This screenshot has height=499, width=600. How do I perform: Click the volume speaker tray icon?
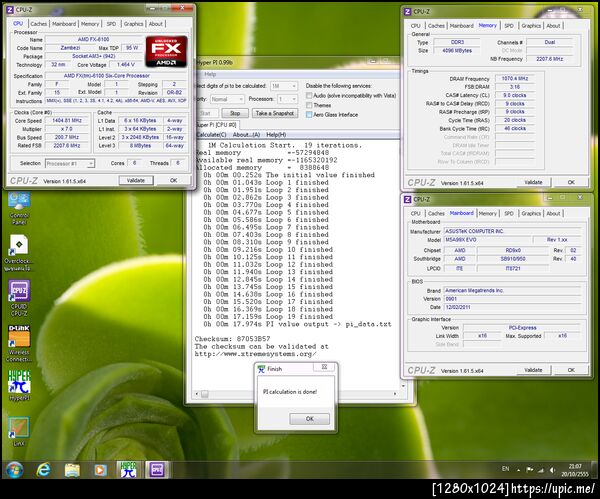point(552,470)
